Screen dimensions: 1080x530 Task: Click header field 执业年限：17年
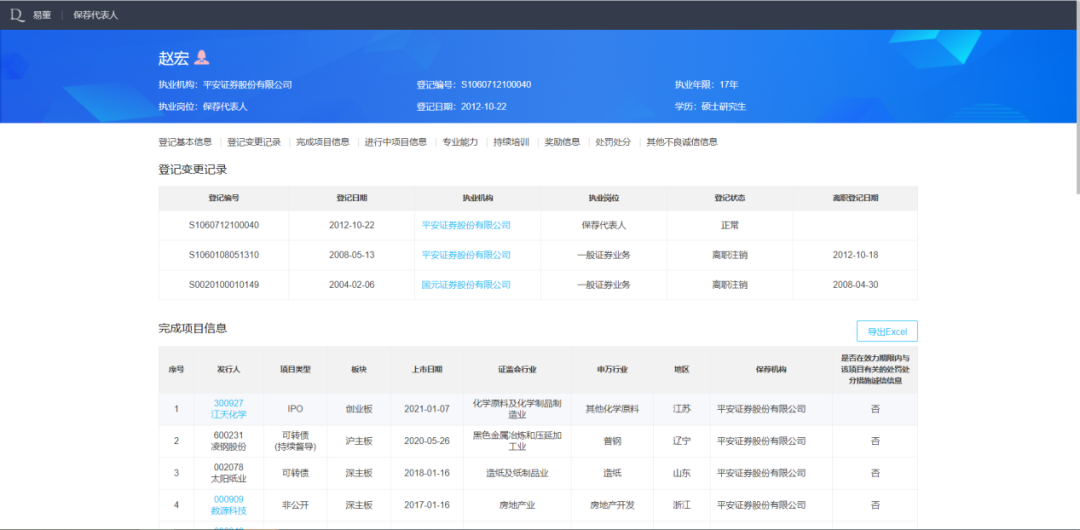[x=707, y=85]
